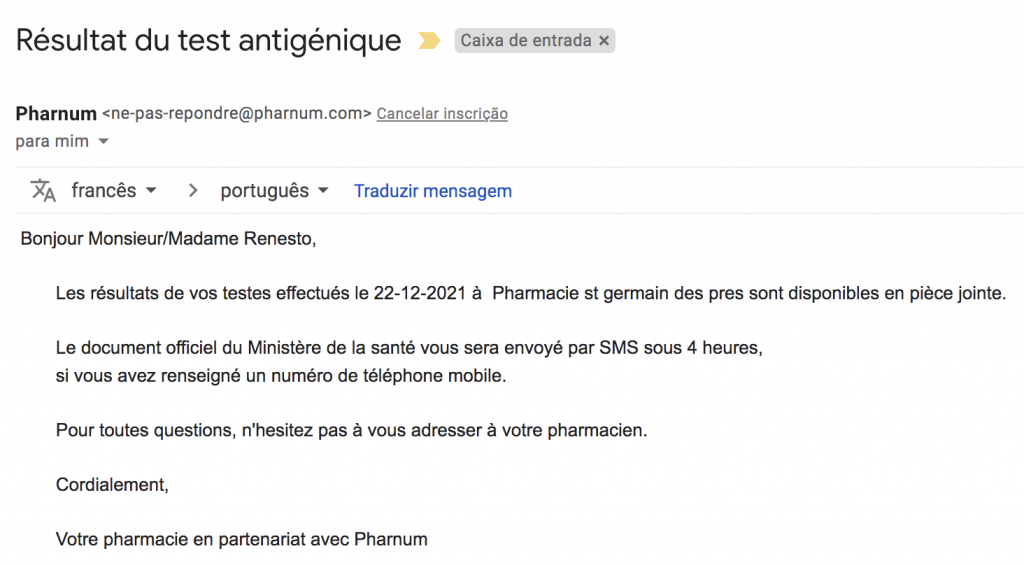The width and height of the screenshot is (1024, 565).
Task: Click the arrow between francês and português
Action: click(193, 190)
